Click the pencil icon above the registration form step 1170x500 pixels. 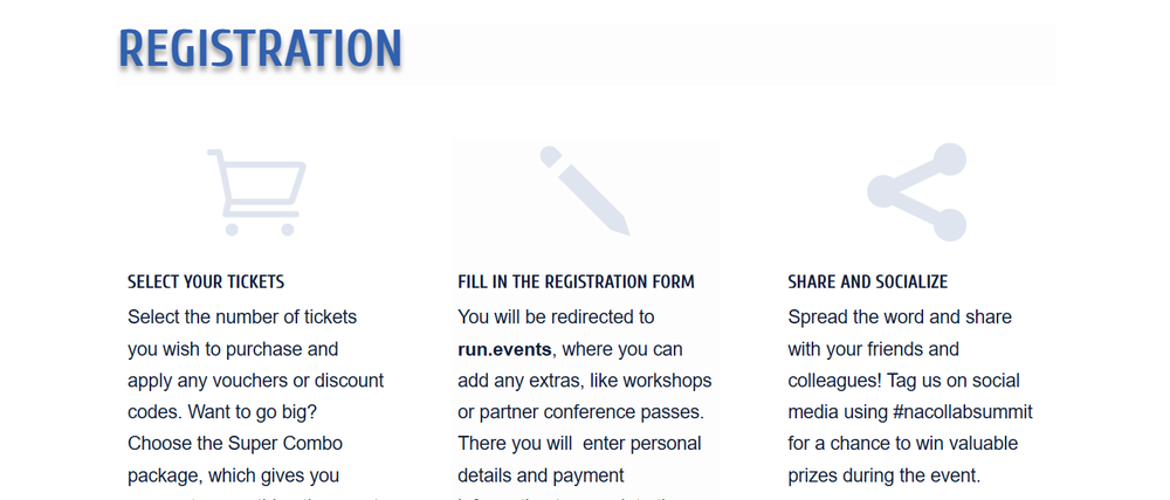[584, 191]
